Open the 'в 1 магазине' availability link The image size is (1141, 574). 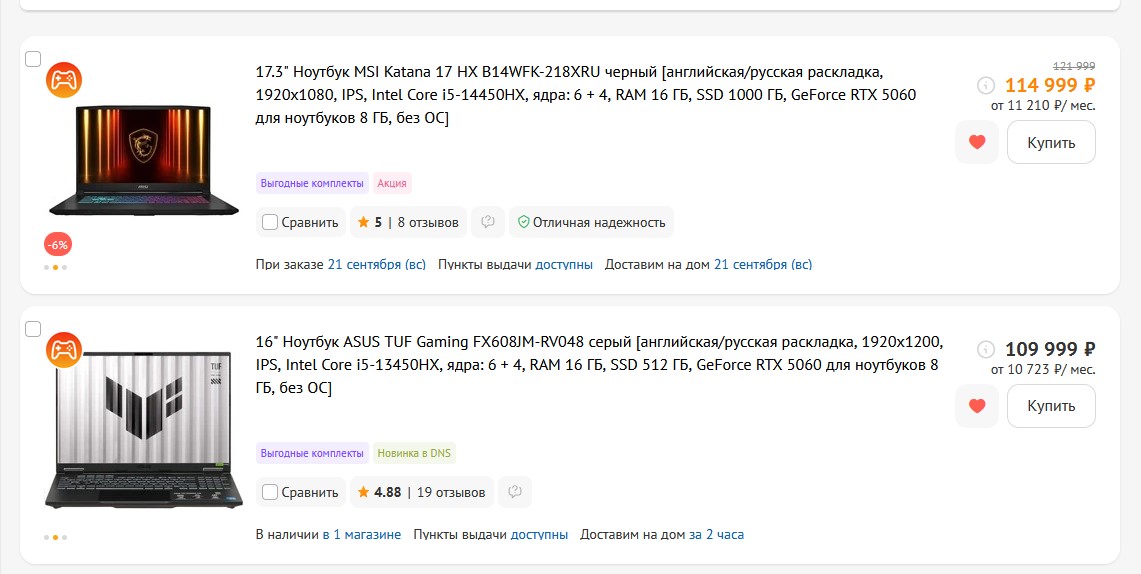pos(361,534)
